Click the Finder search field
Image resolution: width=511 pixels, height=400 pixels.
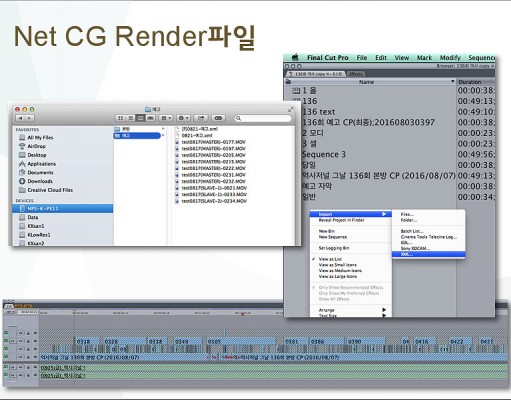point(263,118)
